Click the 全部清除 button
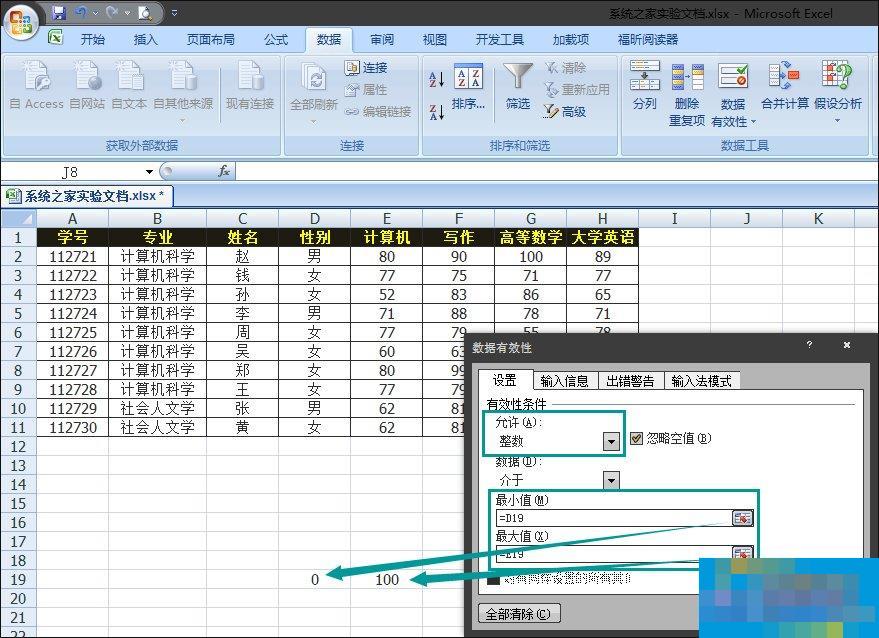 click(520, 613)
